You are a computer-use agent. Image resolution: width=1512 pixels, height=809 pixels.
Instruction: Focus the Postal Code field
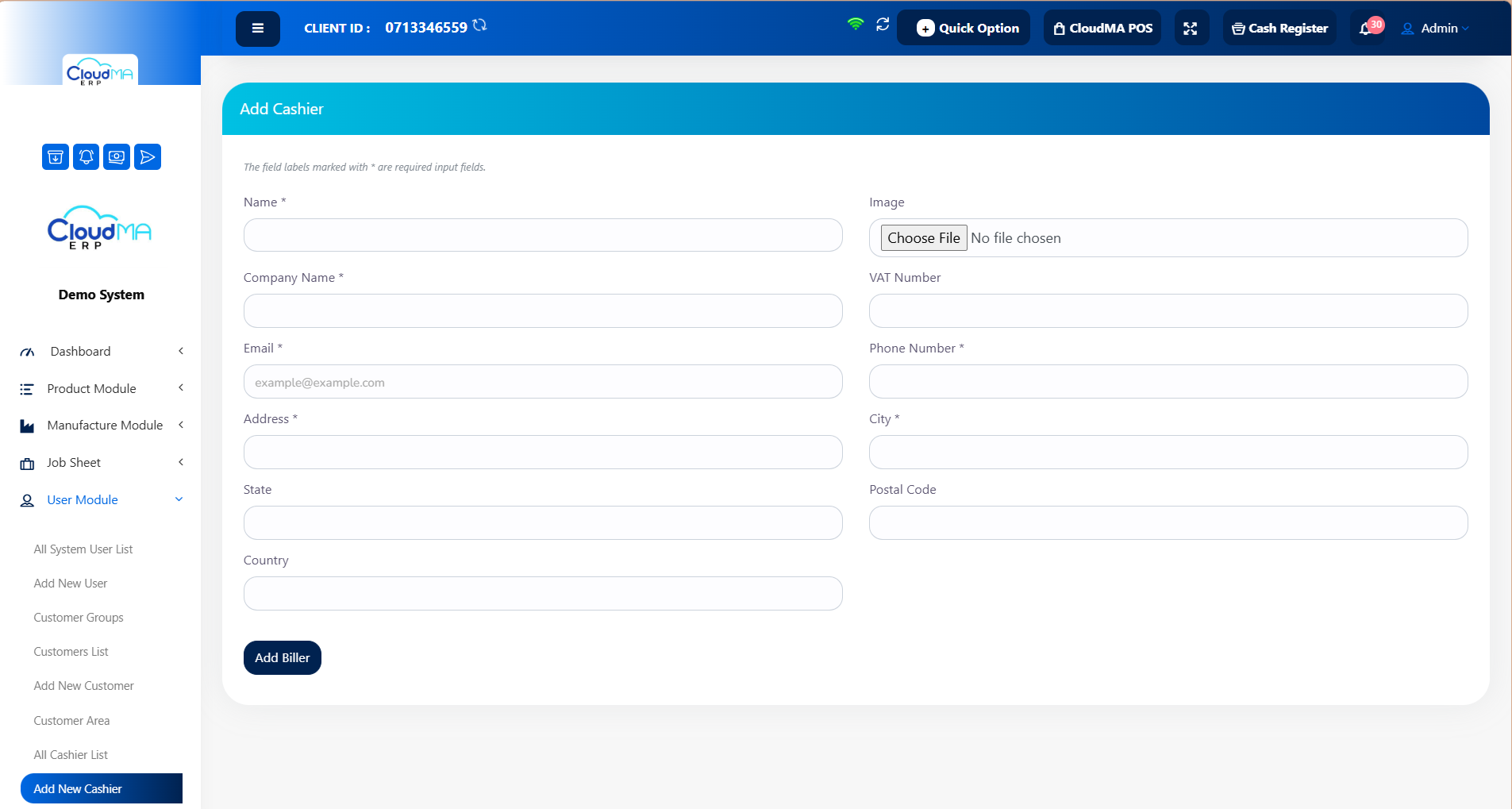coord(1168,522)
